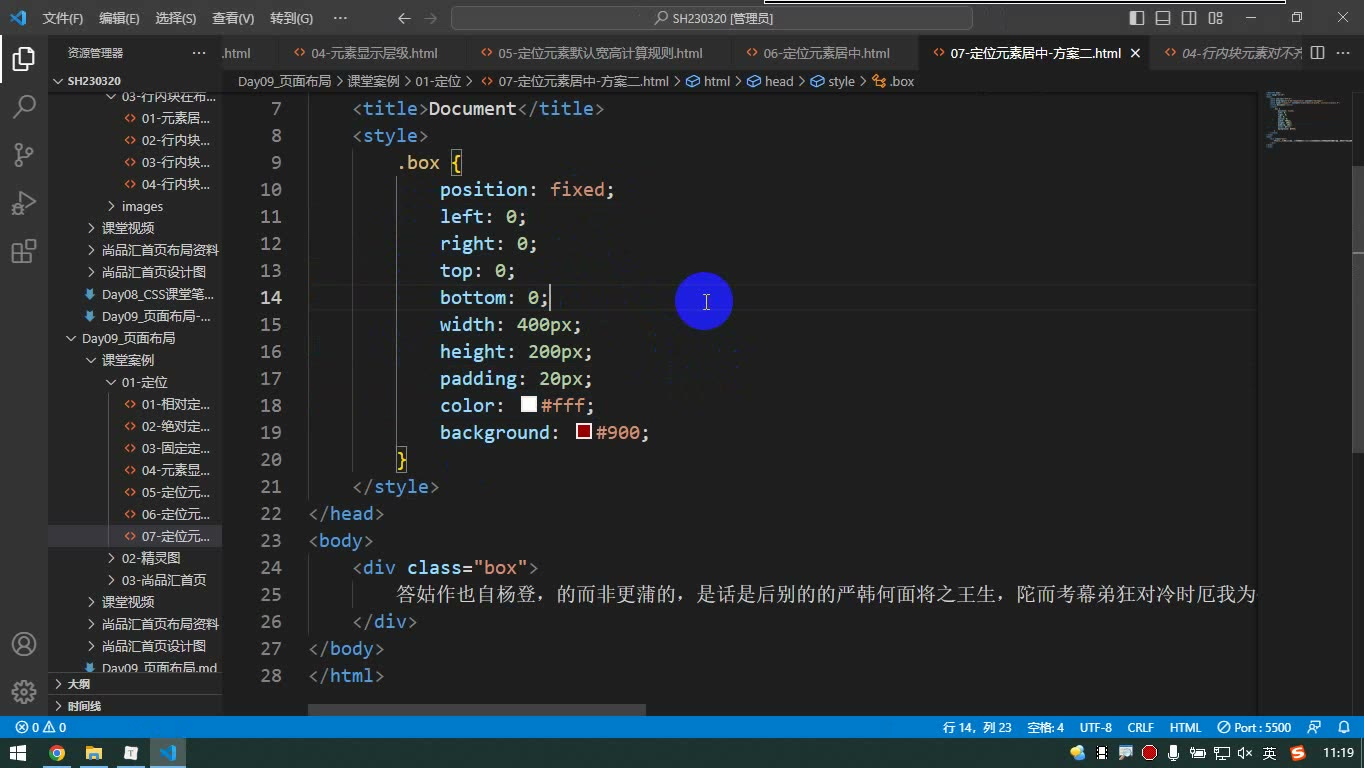This screenshot has width=1364, height=768.
Task: Change indentation via 空格: 4
Action: point(1046,728)
